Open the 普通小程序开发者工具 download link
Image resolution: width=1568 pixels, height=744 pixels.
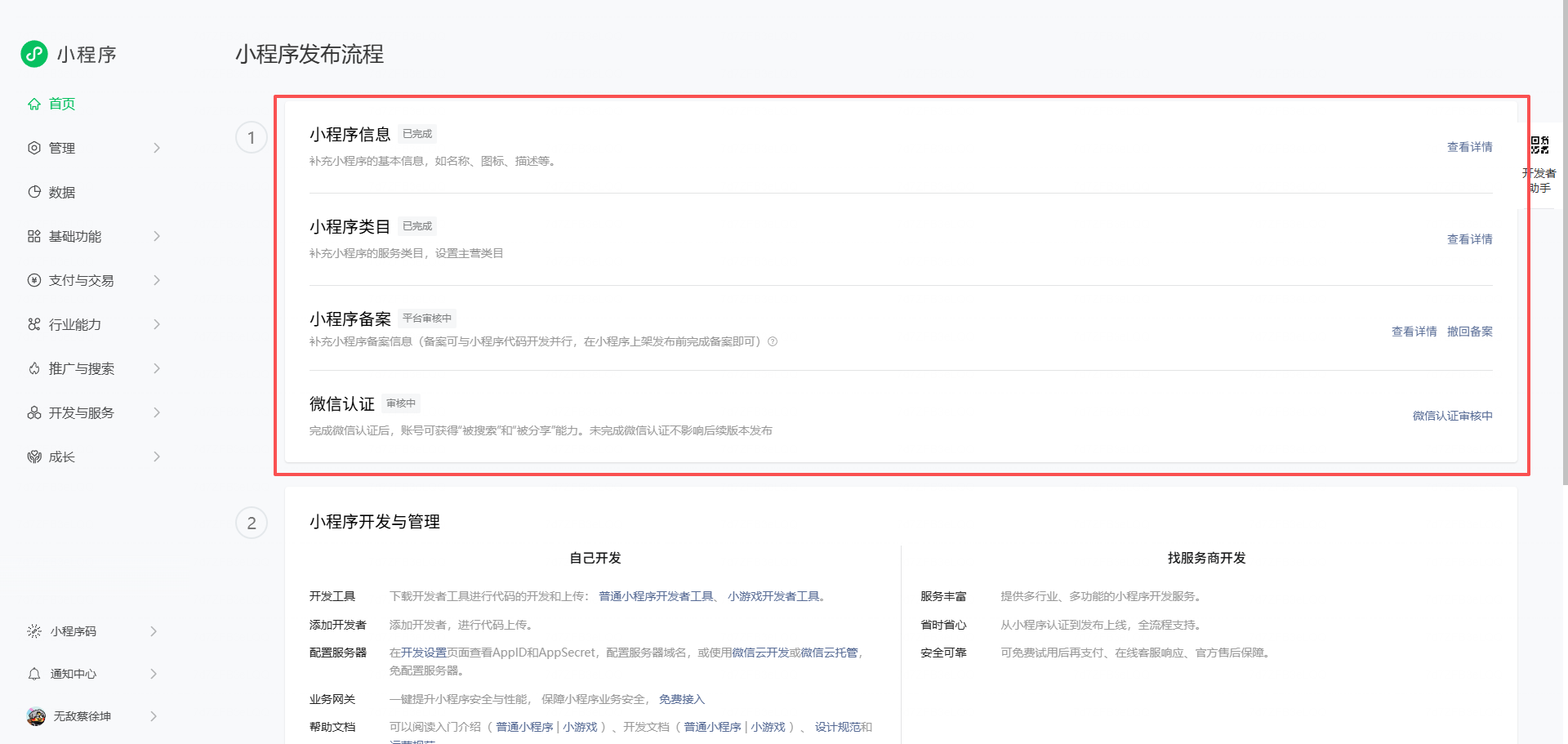click(657, 596)
